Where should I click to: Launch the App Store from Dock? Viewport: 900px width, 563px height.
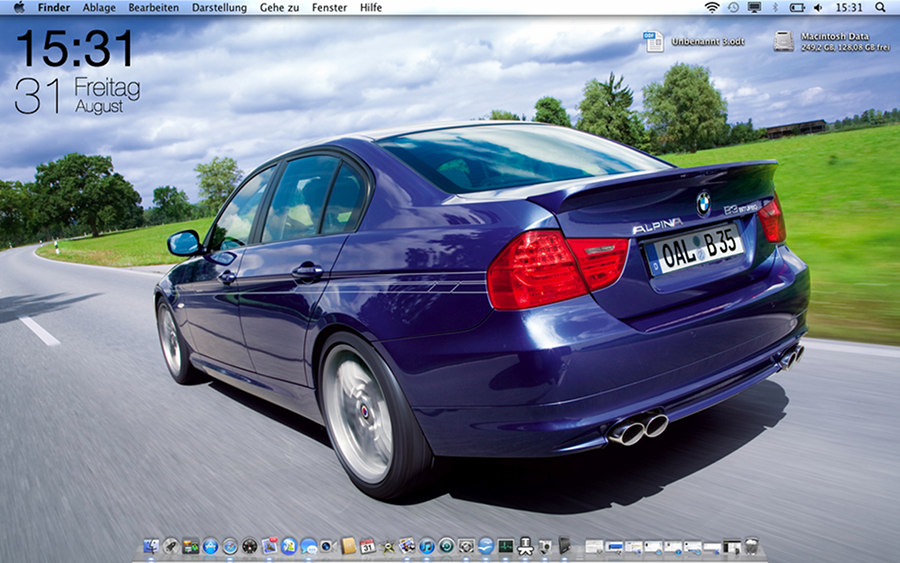coord(210,546)
